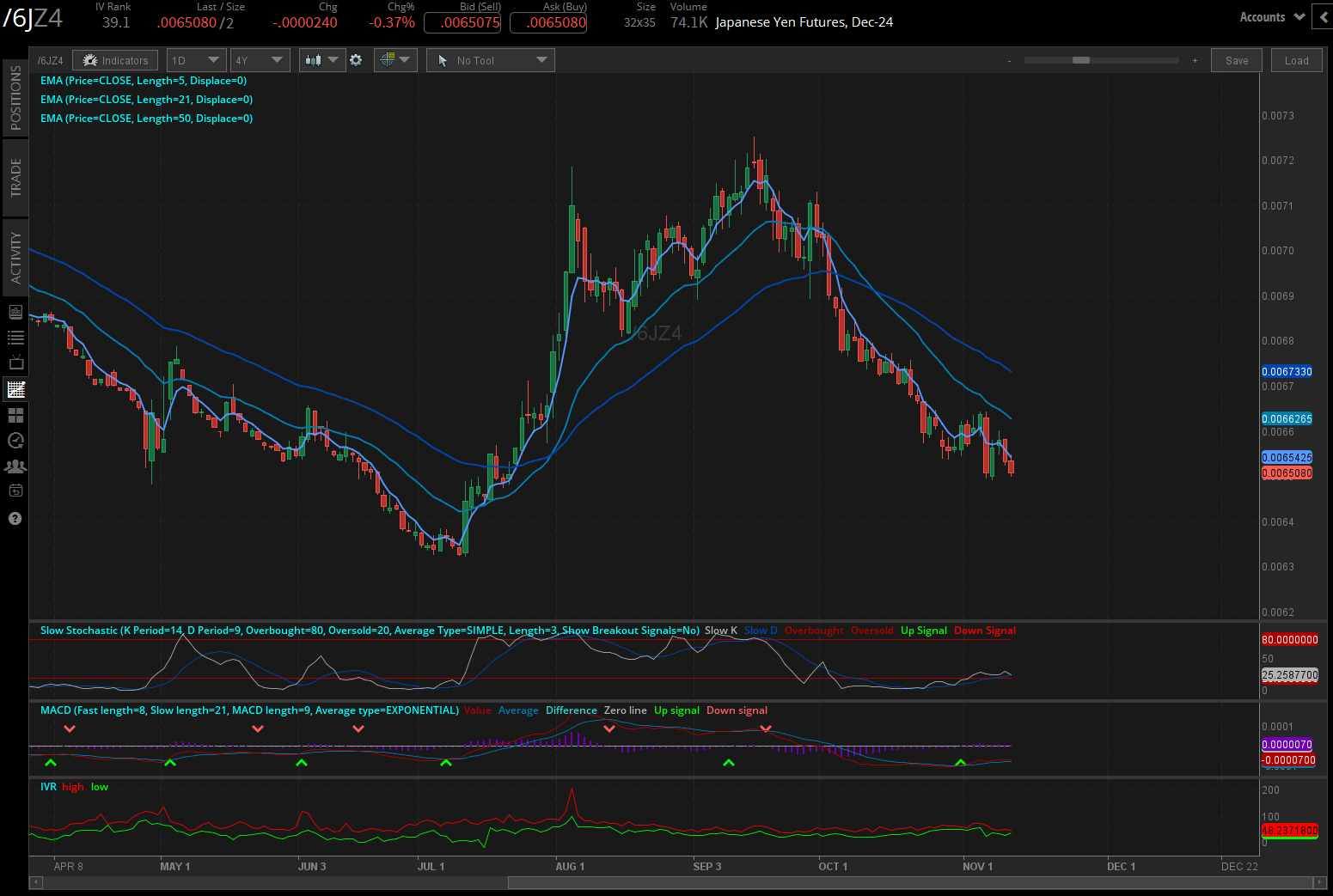Open the candlestick chart type dropdown
Image resolution: width=1333 pixels, height=896 pixels.
(321, 60)
